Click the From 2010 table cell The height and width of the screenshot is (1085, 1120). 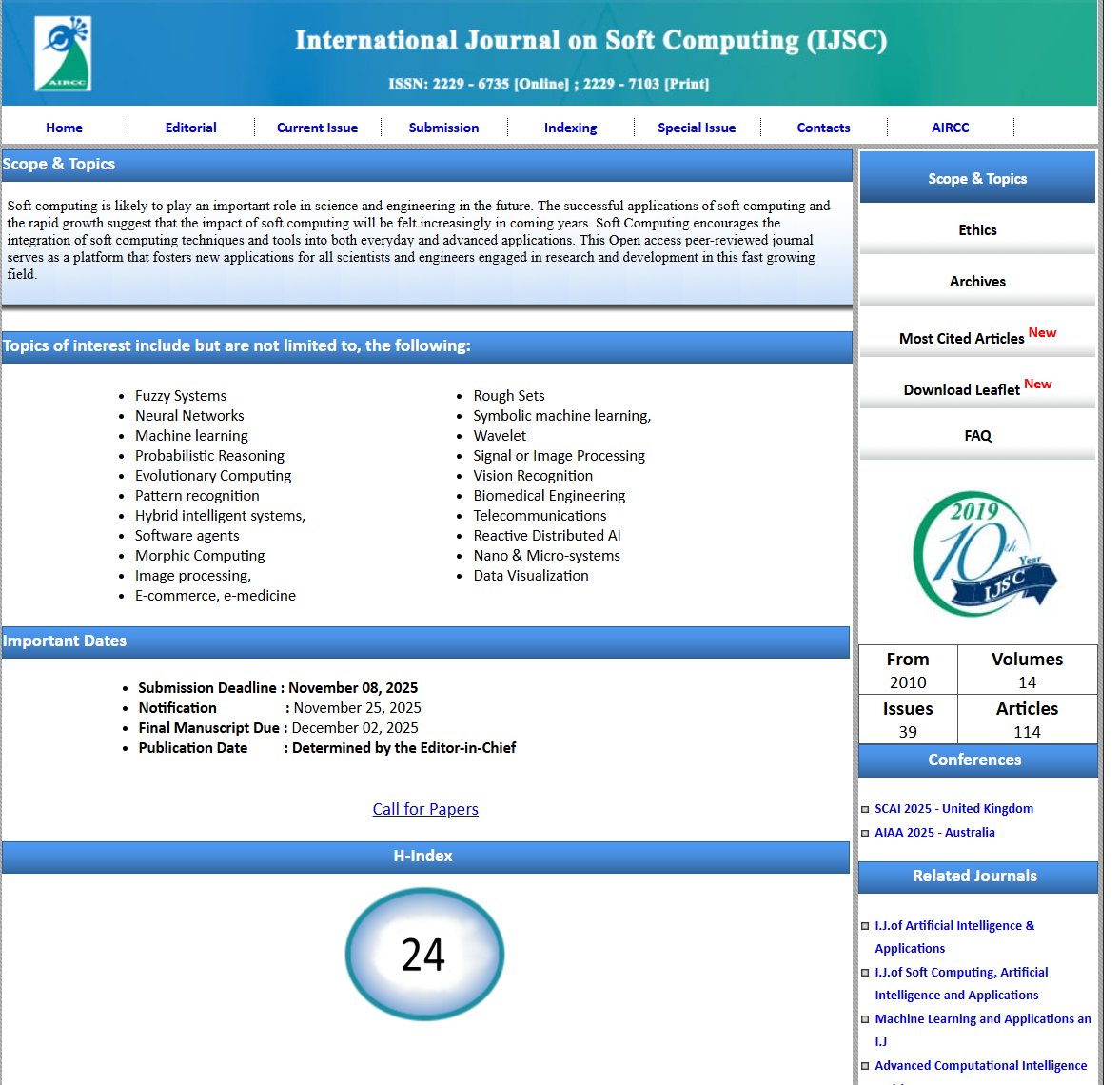[x=907, y=670]
